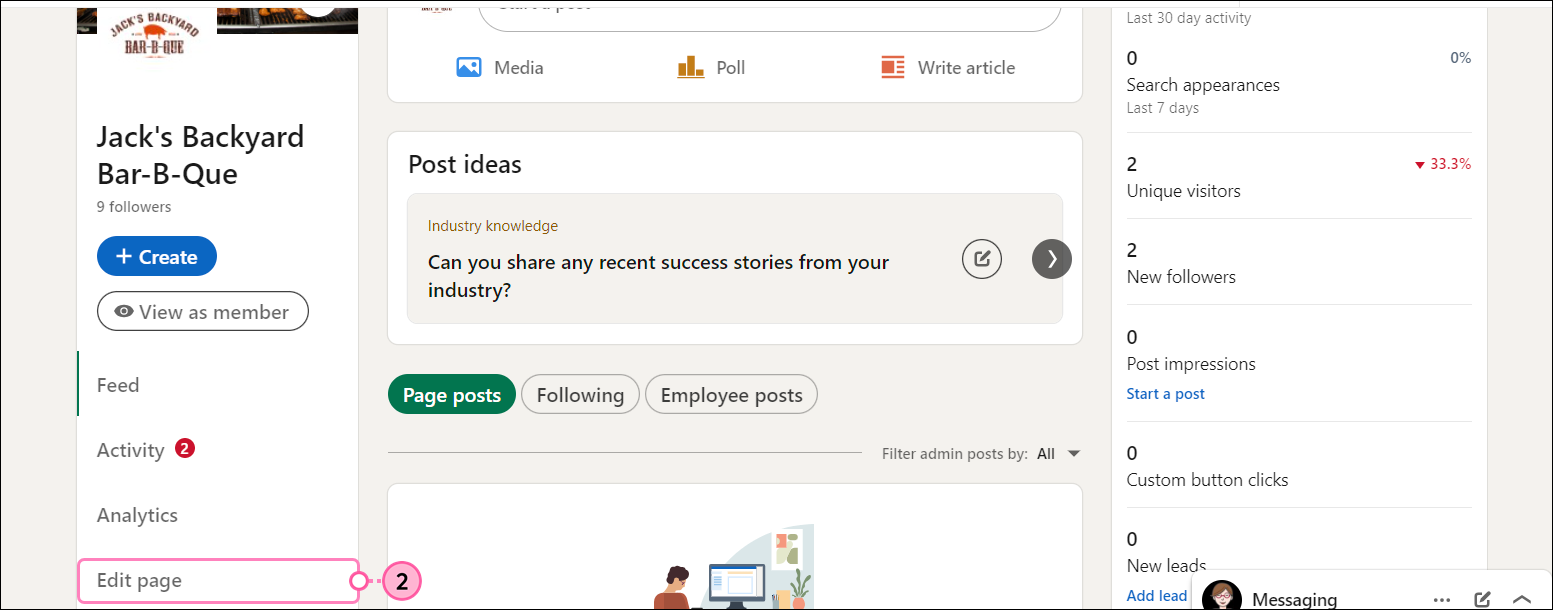
Task: Click the Poll label
Action: (730, 67)
